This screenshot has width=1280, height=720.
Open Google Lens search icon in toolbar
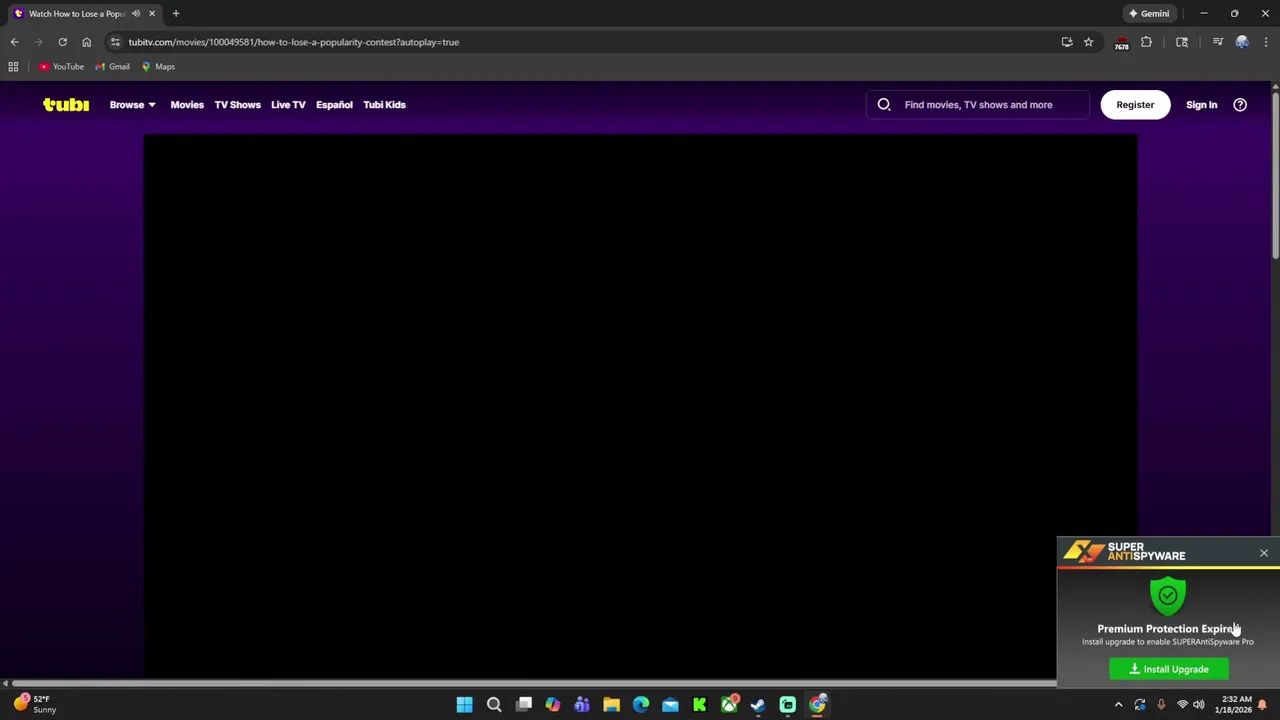(x=1182, y=42)
